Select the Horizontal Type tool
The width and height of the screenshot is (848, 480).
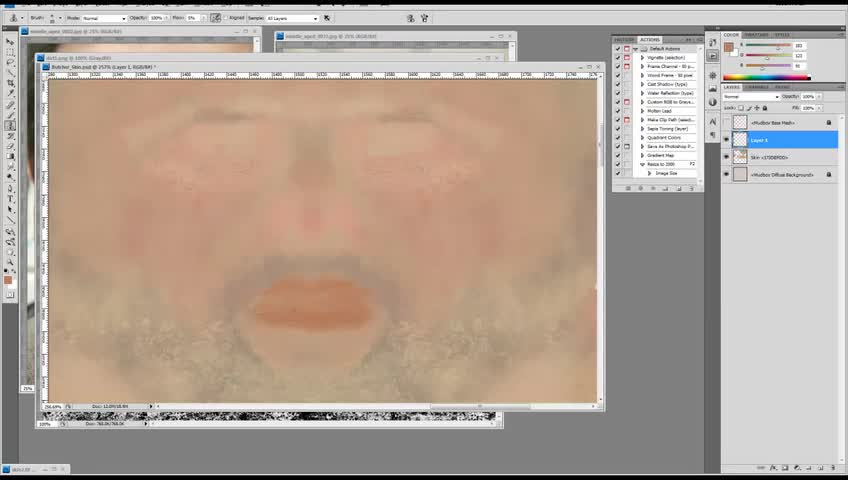10,199
